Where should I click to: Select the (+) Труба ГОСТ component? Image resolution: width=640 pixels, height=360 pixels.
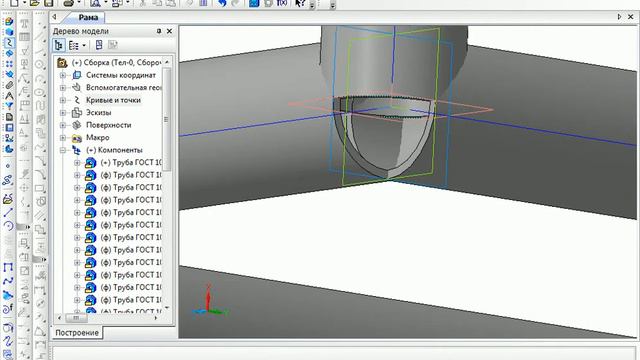point(131,162)
